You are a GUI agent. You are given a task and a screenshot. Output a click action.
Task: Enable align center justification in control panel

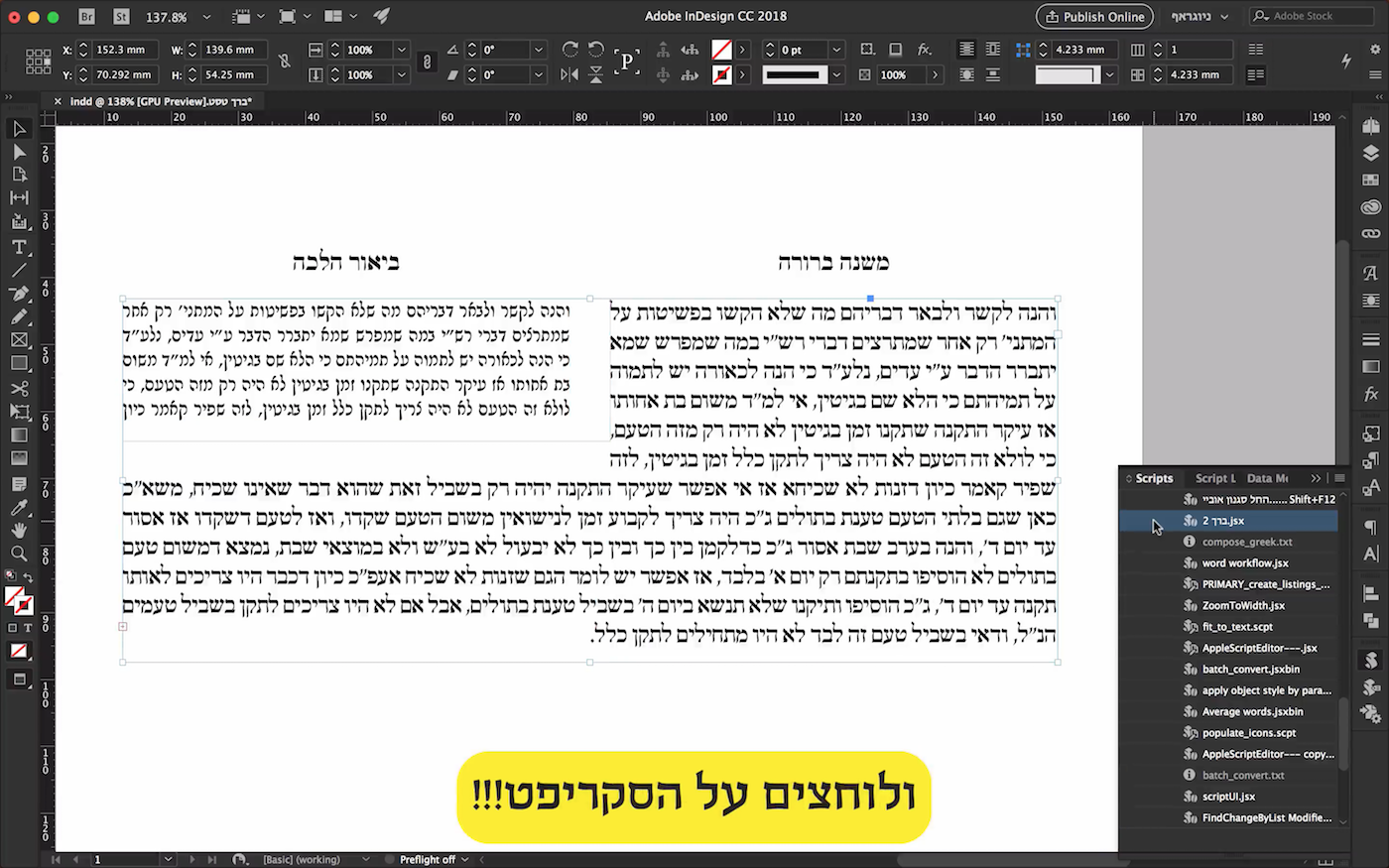point(966,49)
